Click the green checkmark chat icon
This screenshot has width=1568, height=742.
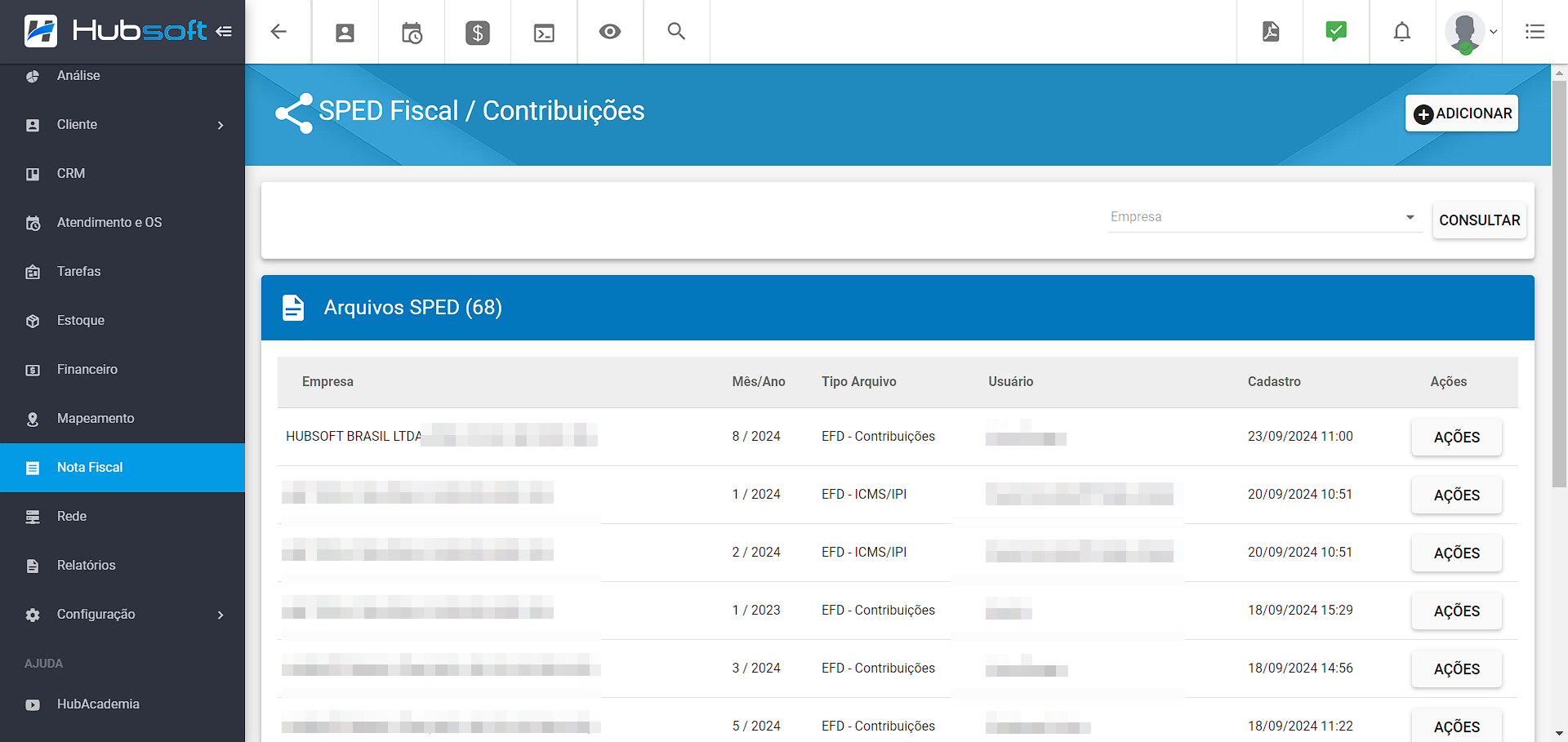1336,32
